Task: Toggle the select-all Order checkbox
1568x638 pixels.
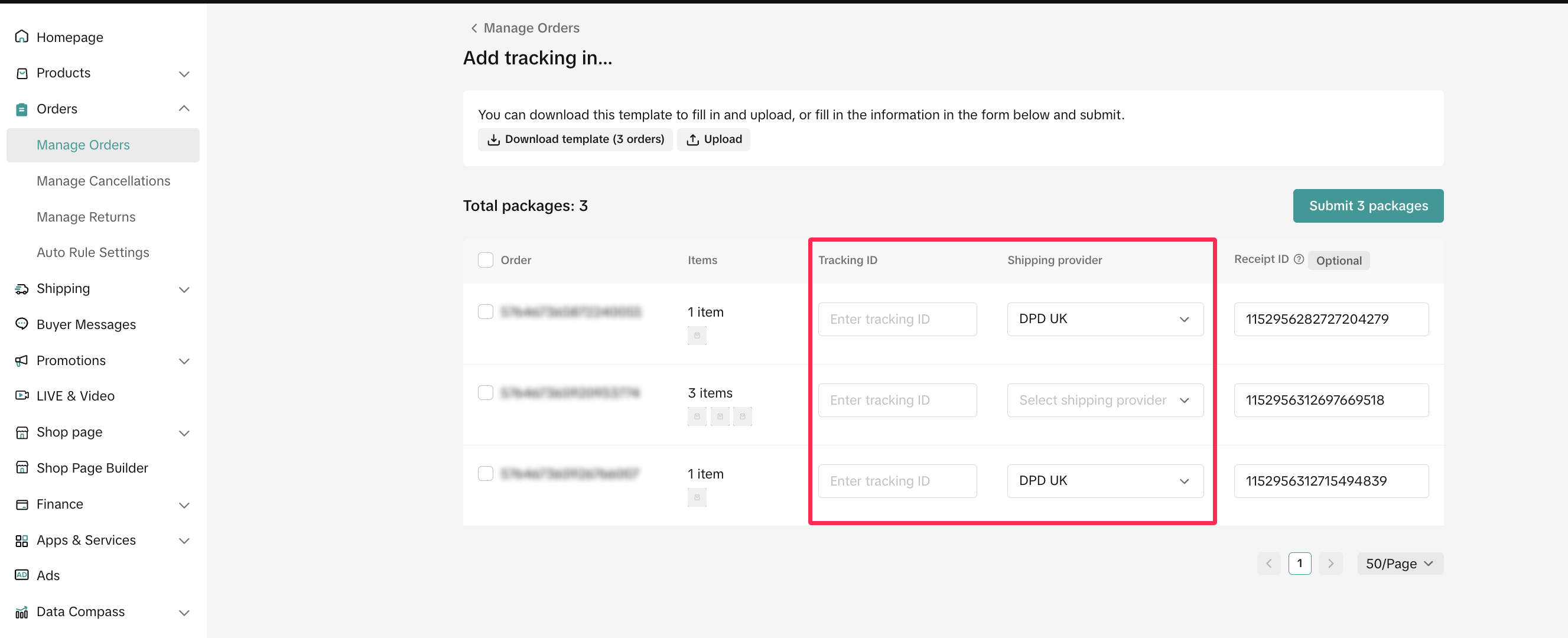Action: point(485,260)
